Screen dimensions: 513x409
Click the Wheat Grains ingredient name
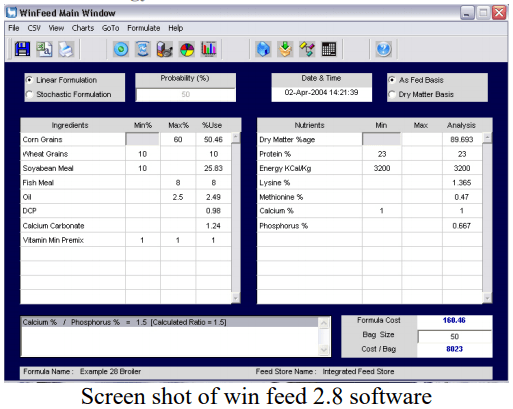(x=45, y=154)
